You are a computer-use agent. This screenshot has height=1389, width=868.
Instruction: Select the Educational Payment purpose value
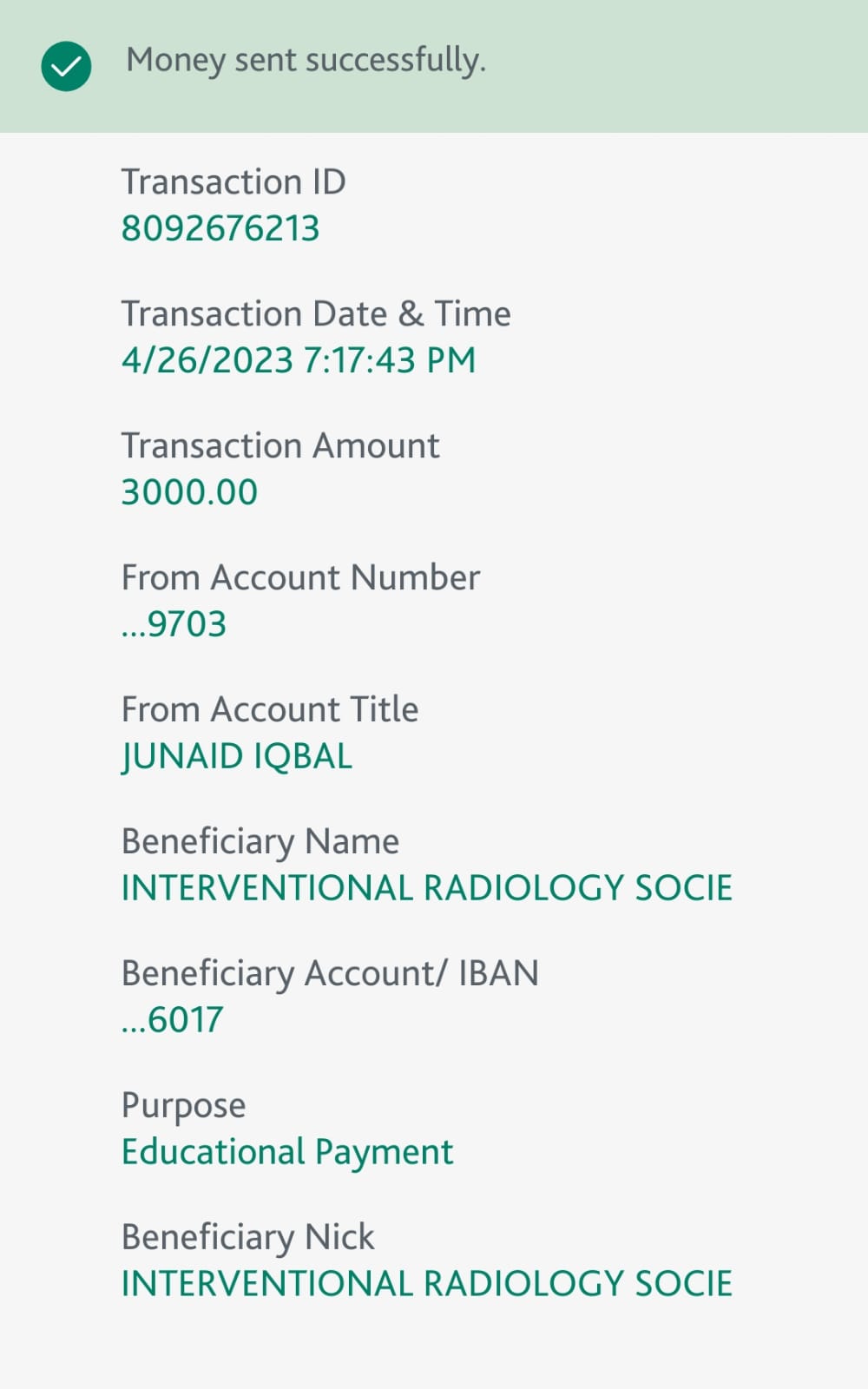[x=287, y=1152]
